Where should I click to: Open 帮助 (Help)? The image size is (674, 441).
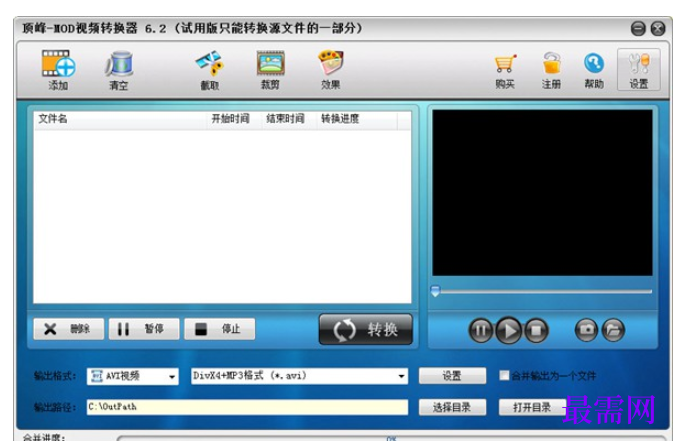[x=594, y=70]
